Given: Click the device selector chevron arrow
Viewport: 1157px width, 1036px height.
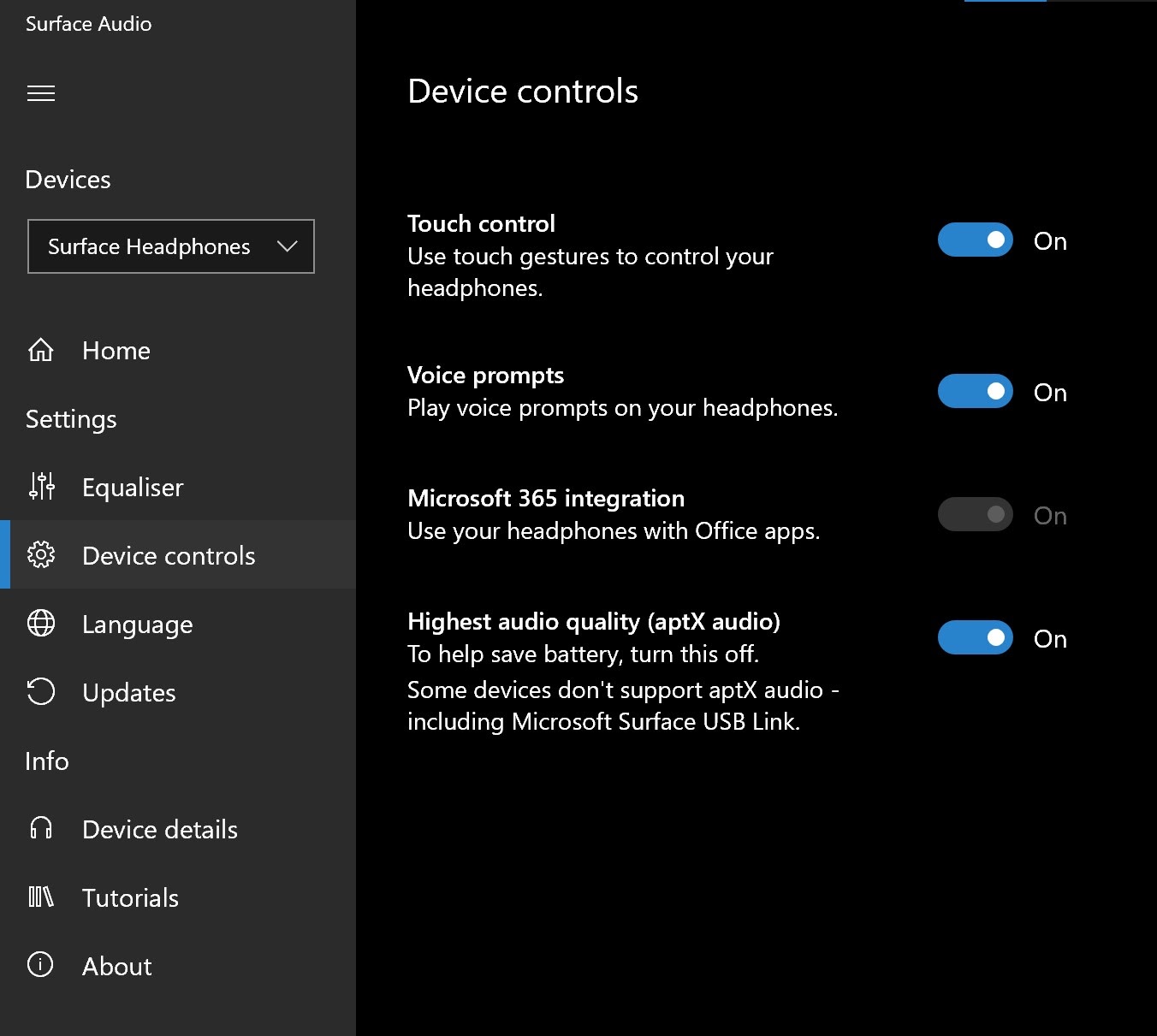Looking at the screenshot, I should pos(287,246).
